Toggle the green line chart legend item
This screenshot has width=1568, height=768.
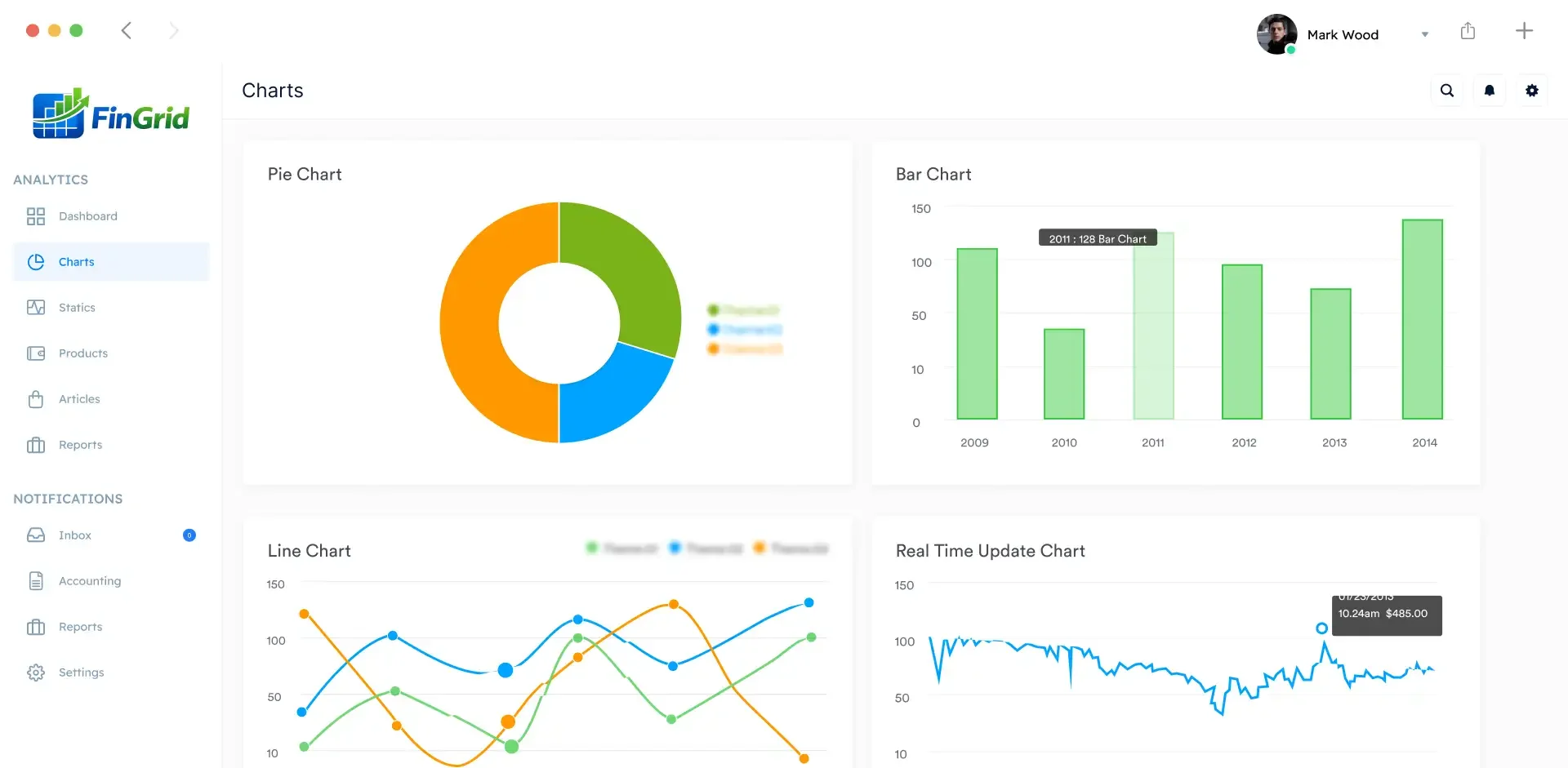[622, 548]
